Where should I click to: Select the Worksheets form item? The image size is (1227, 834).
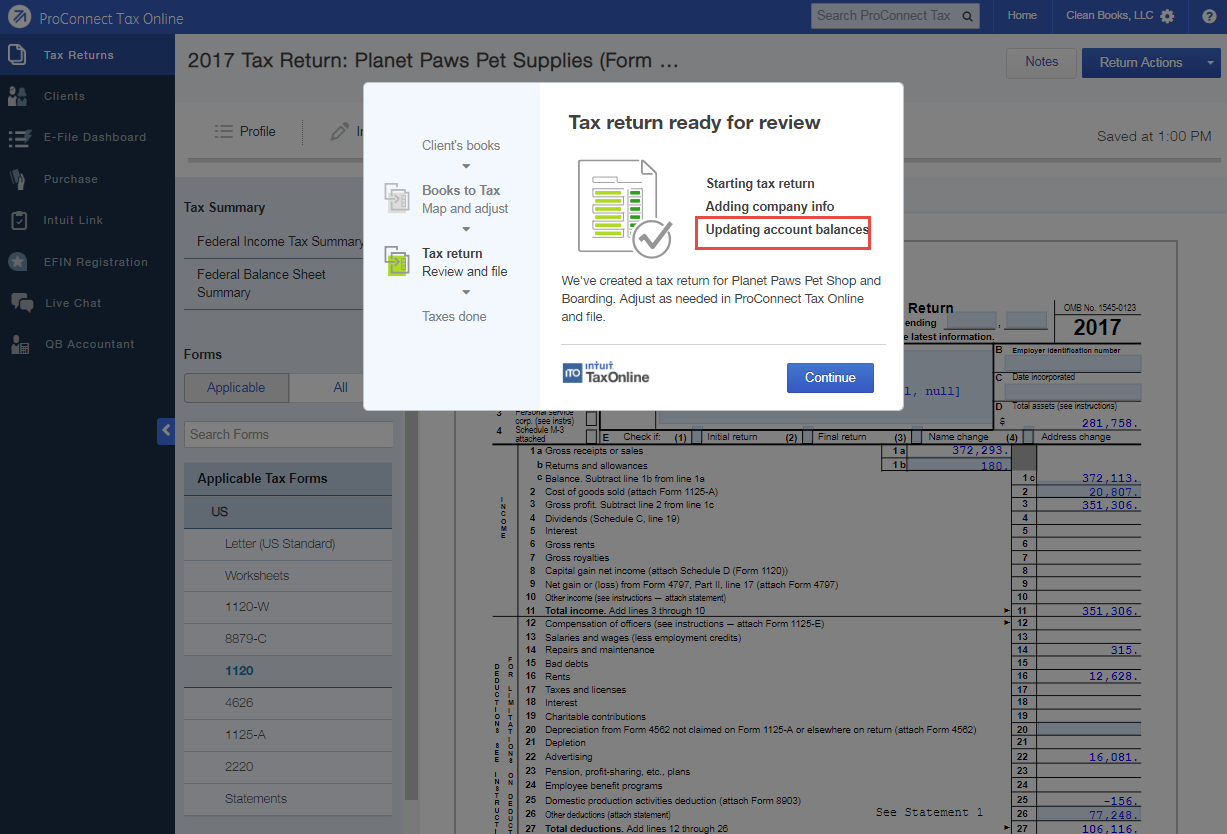pos(288,576)
